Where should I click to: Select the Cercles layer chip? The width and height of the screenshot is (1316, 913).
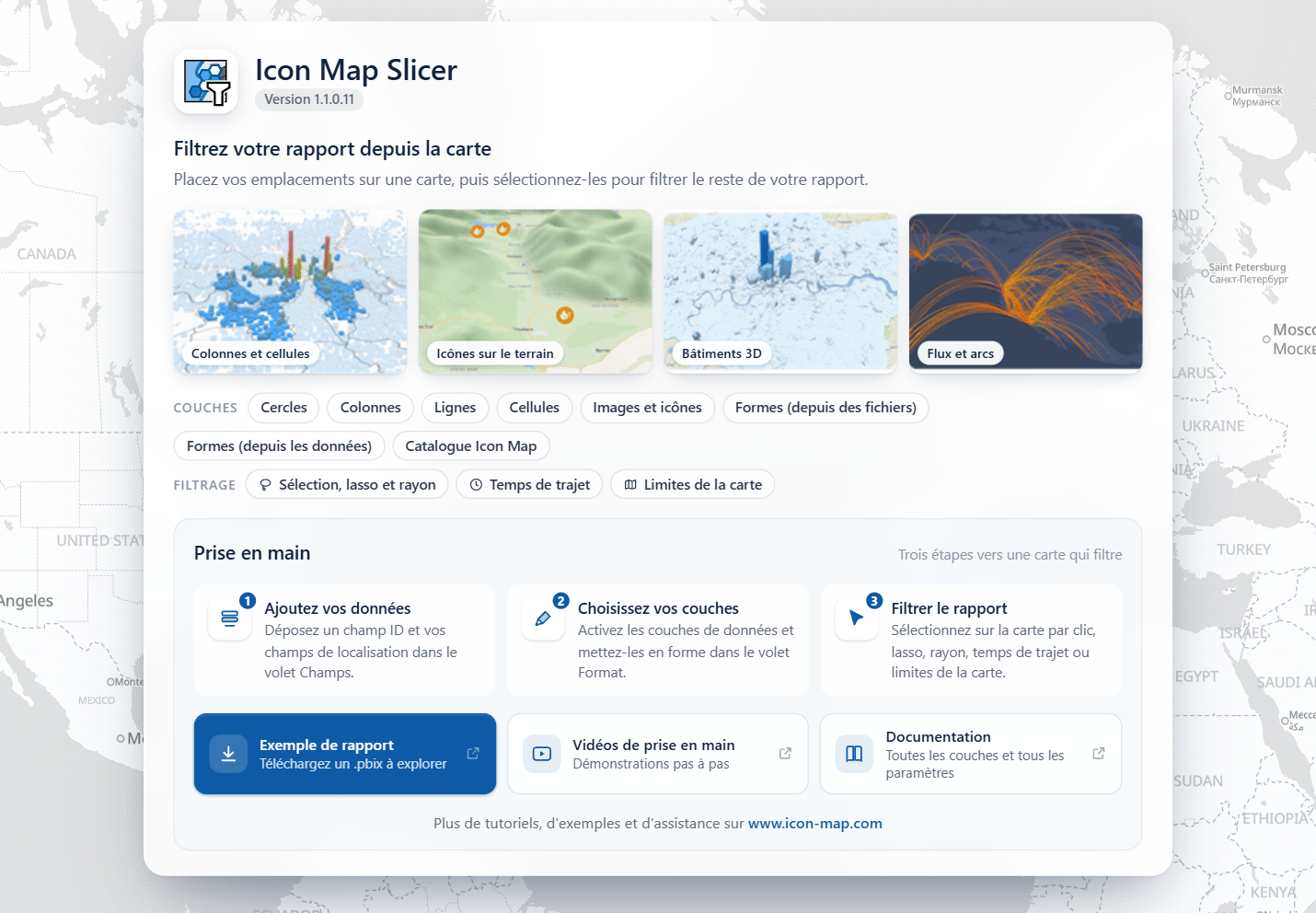point(283,408)
